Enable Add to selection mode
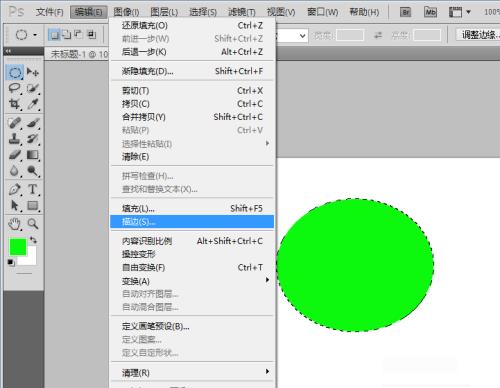The height and width of the screenshot is (388, 500). point(67,34)
